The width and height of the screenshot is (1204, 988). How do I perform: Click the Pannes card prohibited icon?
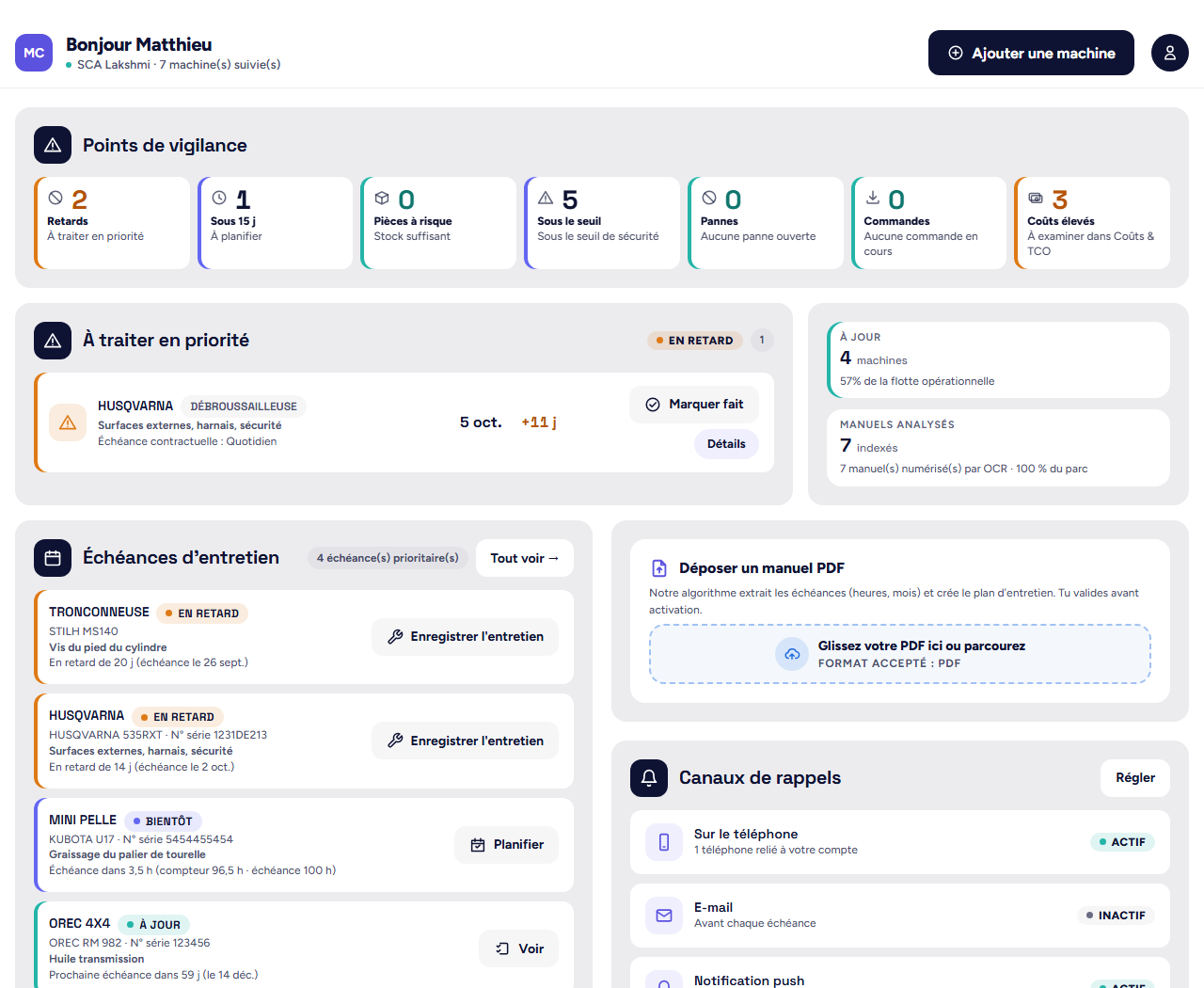tap(709, 199)
